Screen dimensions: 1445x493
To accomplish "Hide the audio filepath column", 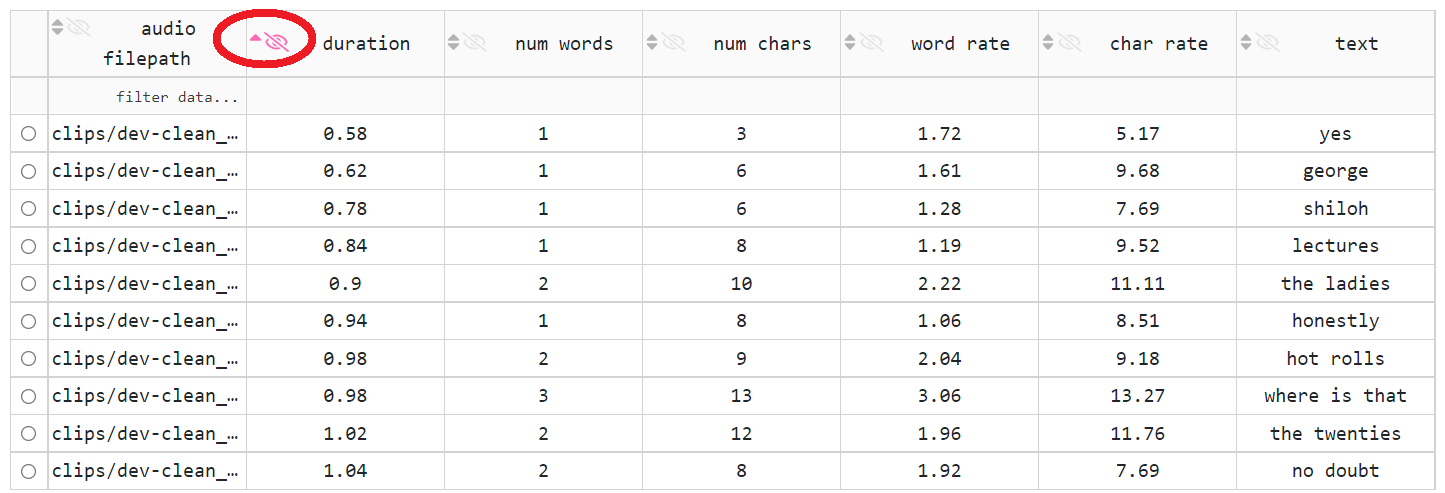I will point(78,27).
